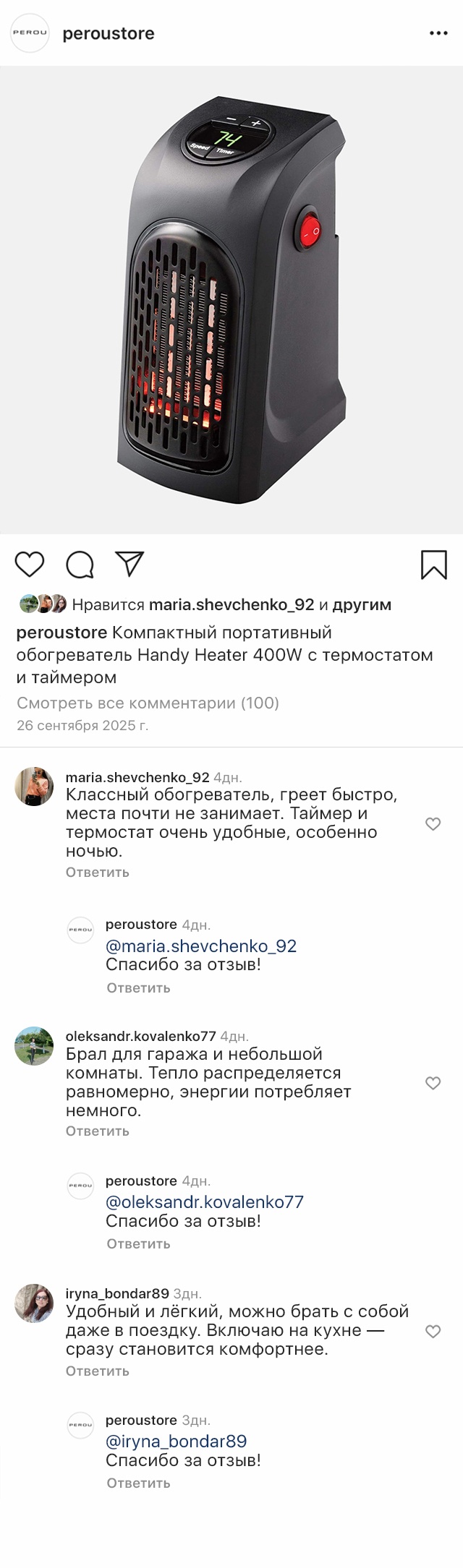This screenshot has width=463, height=1568.
Task: Save the post with the bookmark icon
Action: (x=433, y=565)
